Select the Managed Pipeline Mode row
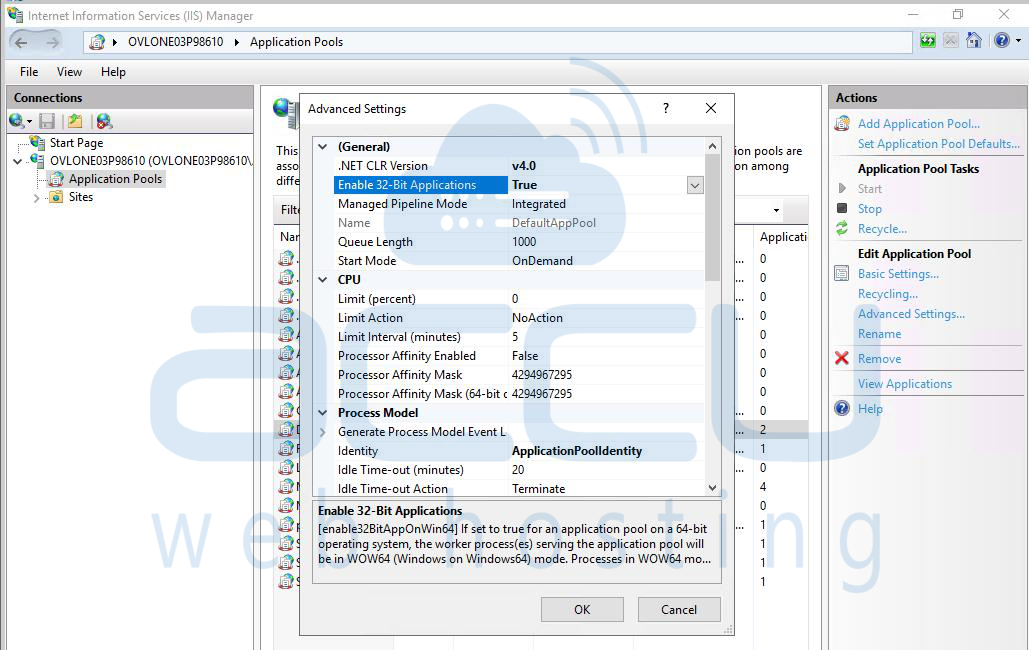The image size is (1029, 650). (x=519, y=204)
